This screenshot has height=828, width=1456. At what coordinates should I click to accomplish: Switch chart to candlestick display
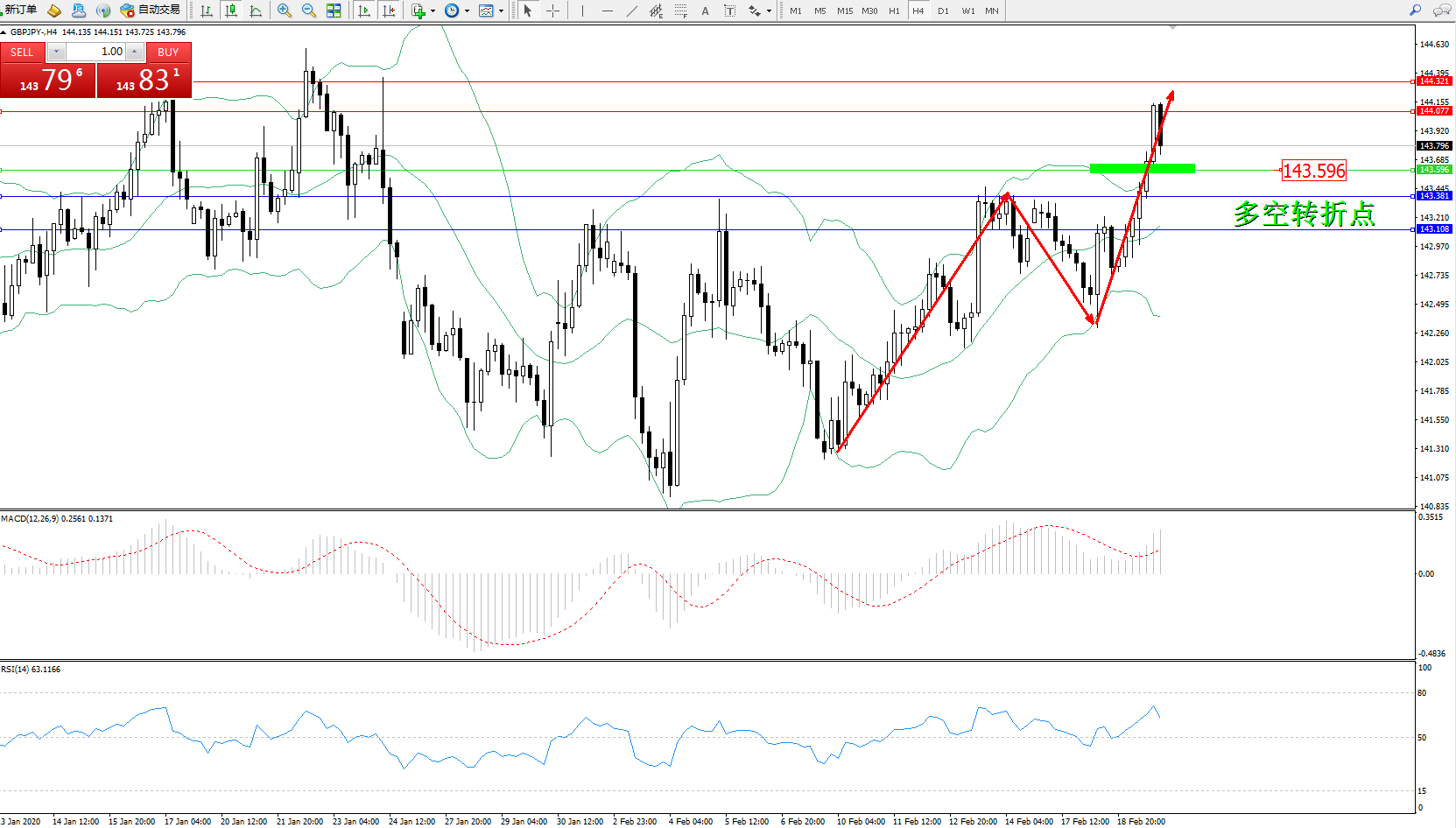point(231,11)
